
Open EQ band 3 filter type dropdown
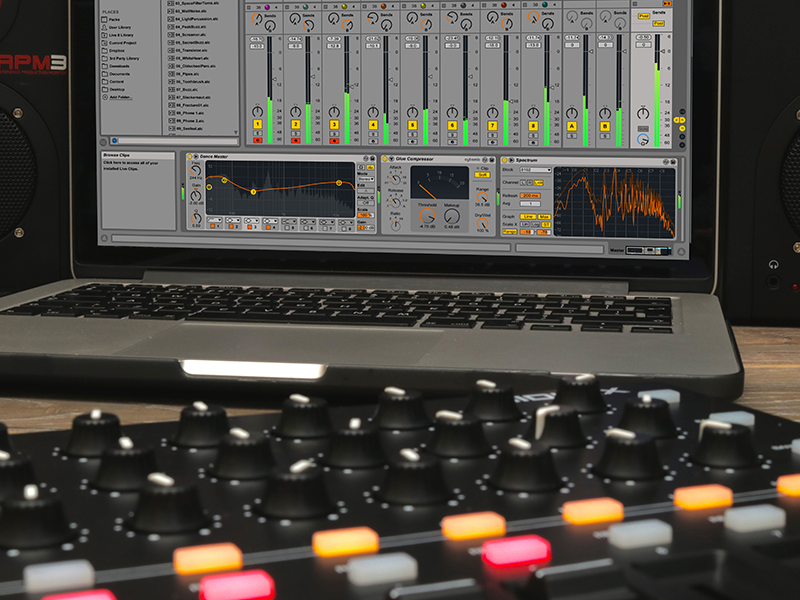tap(251, 221)
